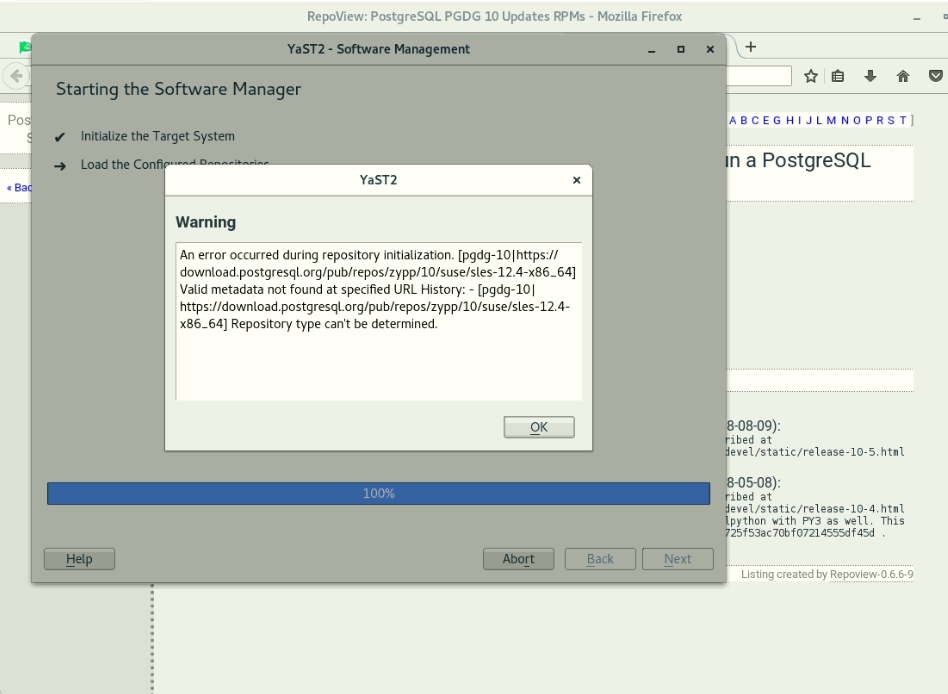Open the Firefox bookmarks list icon
The width and height of the screenshot is (948, 694).
840,76
